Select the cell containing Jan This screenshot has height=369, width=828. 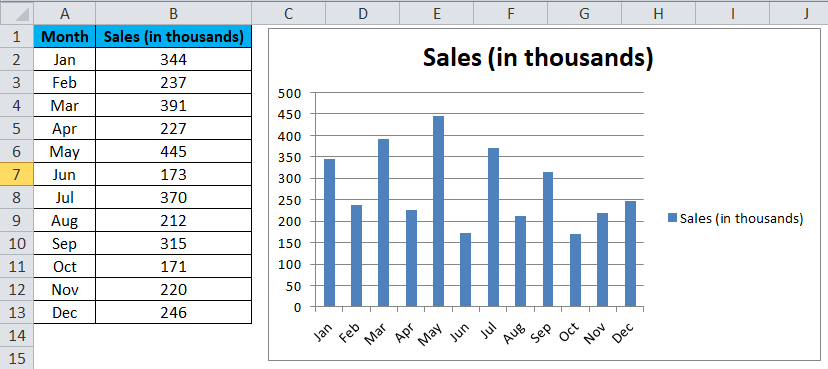65,60
